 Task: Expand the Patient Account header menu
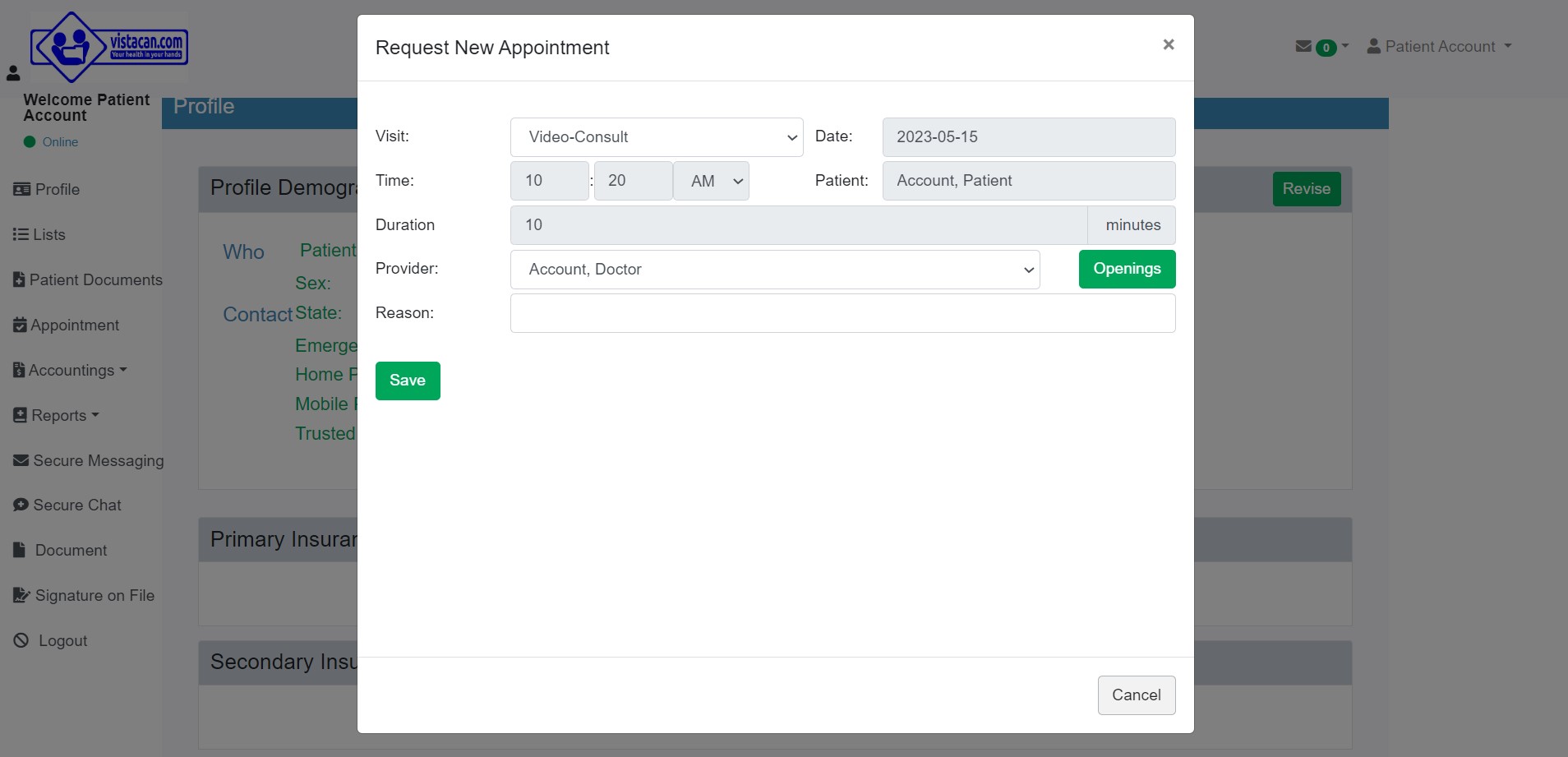1439,46
